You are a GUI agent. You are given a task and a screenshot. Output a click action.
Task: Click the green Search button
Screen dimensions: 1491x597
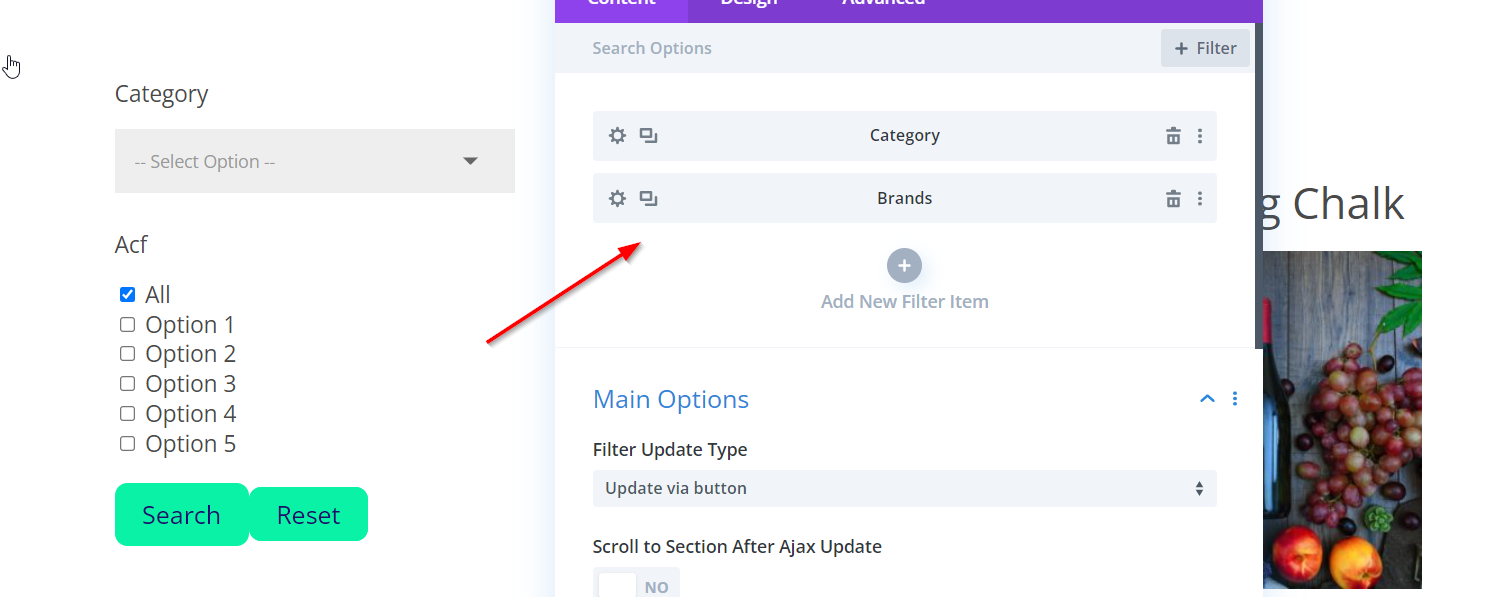181,515
